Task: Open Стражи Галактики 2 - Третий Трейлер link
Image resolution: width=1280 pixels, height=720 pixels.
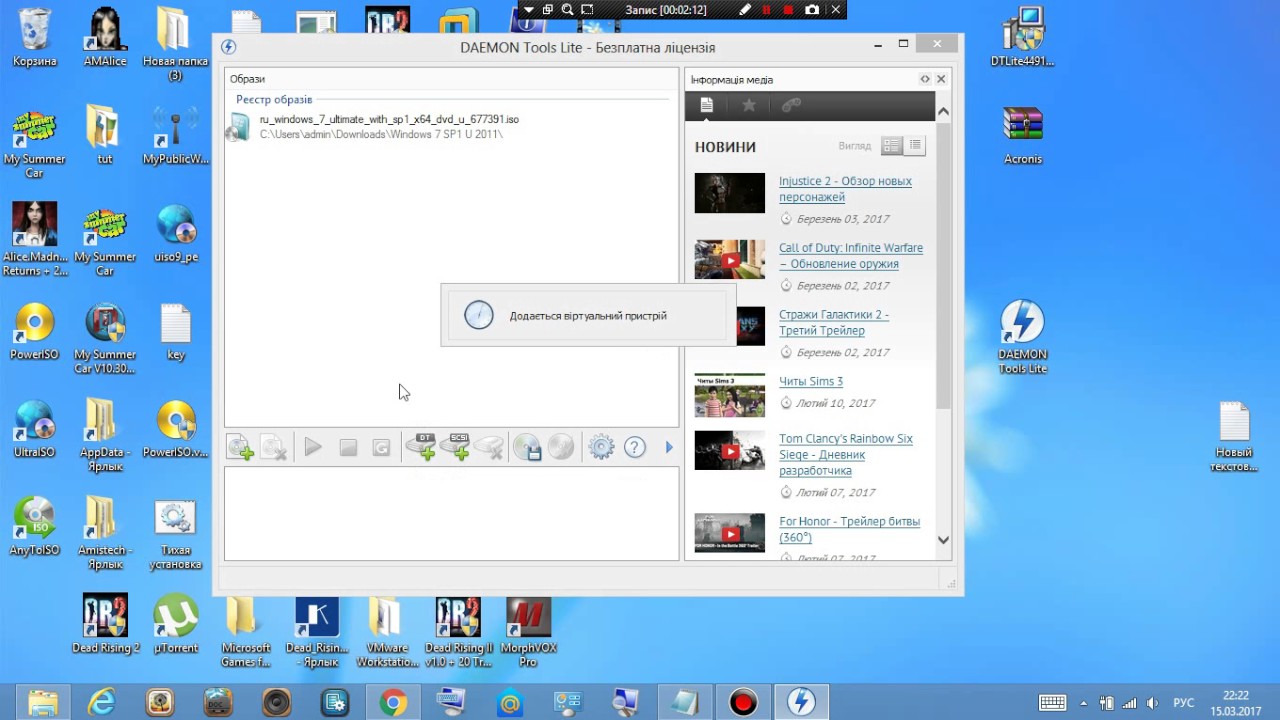Action: 834,322
